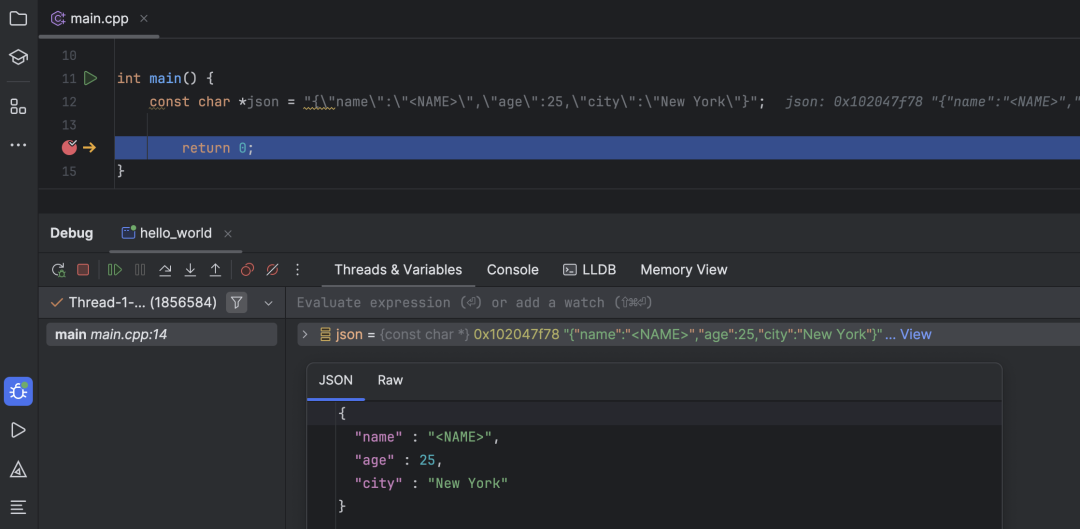The height and width of the screenshot is (529, 1080).
Task: Click the inline json debug hint on line 12
Action: 931,102
